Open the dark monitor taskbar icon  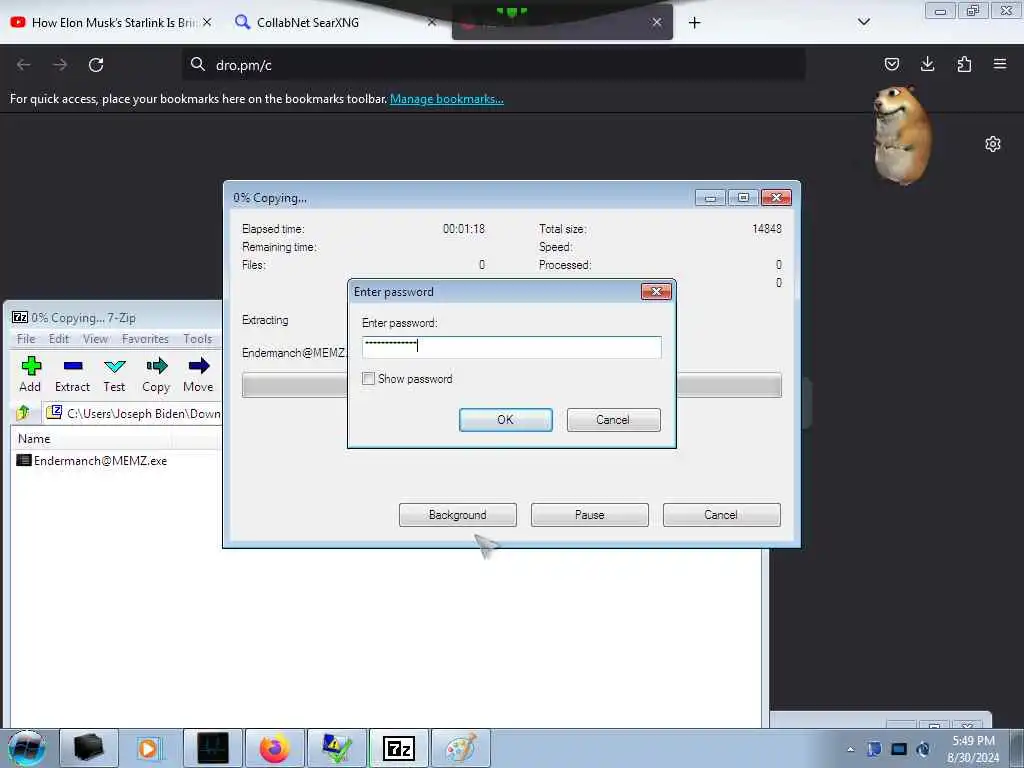pos(213,748)
